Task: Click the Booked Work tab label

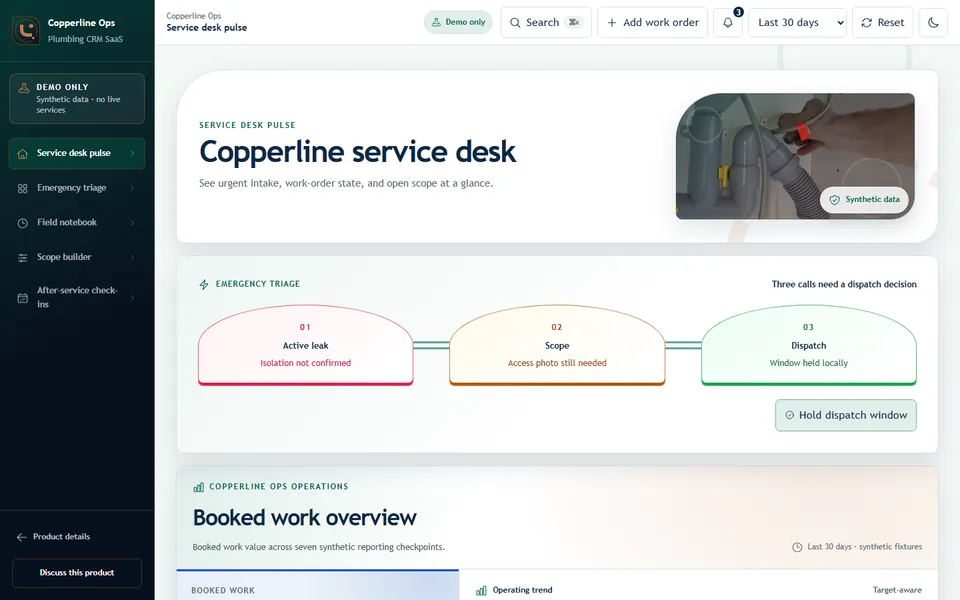Action: coord(223,591)
